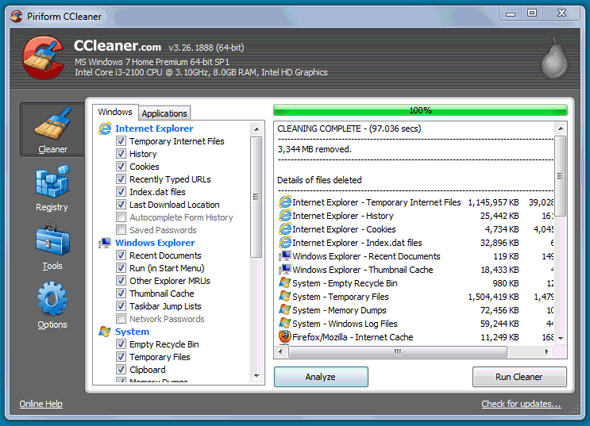Open the Tools toolbox icon

click(x=52, y=240)
